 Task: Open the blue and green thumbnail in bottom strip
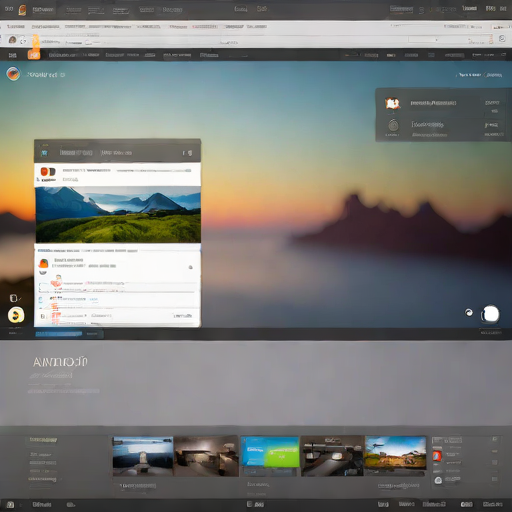point(270,452)
